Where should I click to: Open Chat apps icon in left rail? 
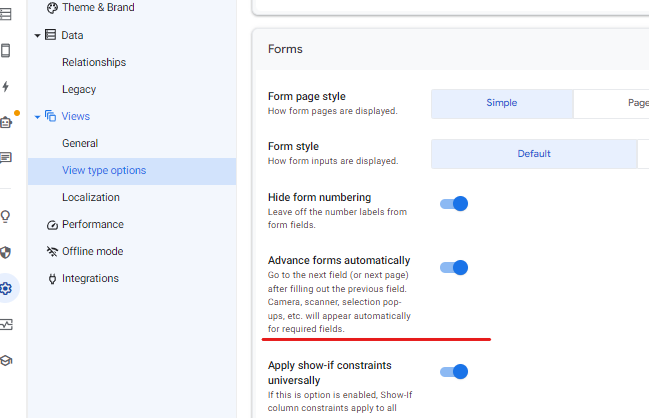point(6,158)
